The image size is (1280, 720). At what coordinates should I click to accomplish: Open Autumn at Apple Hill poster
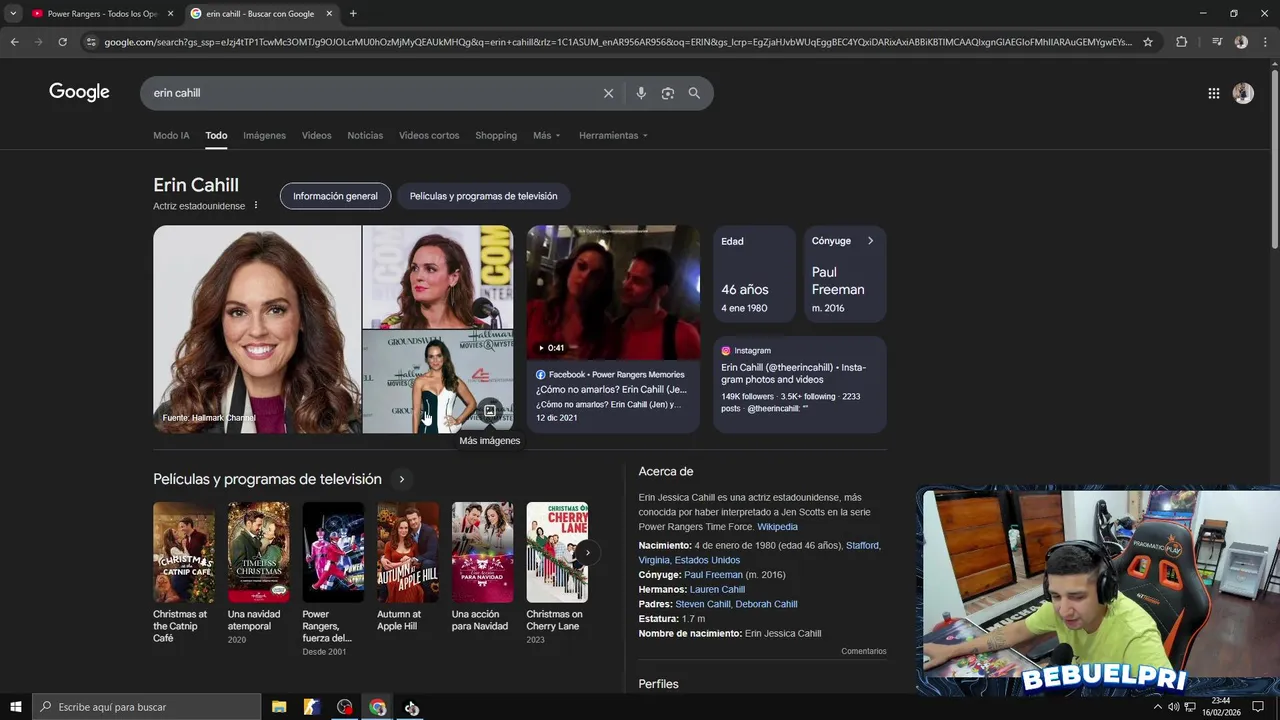[x=407, y=552]
